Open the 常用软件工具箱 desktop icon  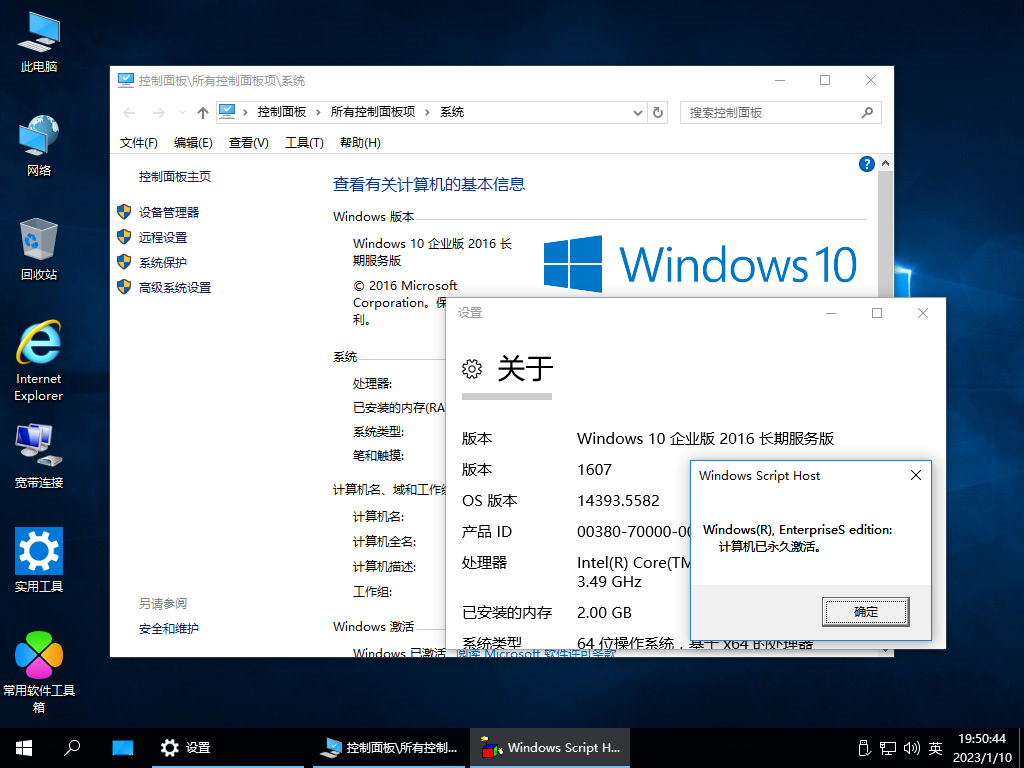[x=39, y=673]
